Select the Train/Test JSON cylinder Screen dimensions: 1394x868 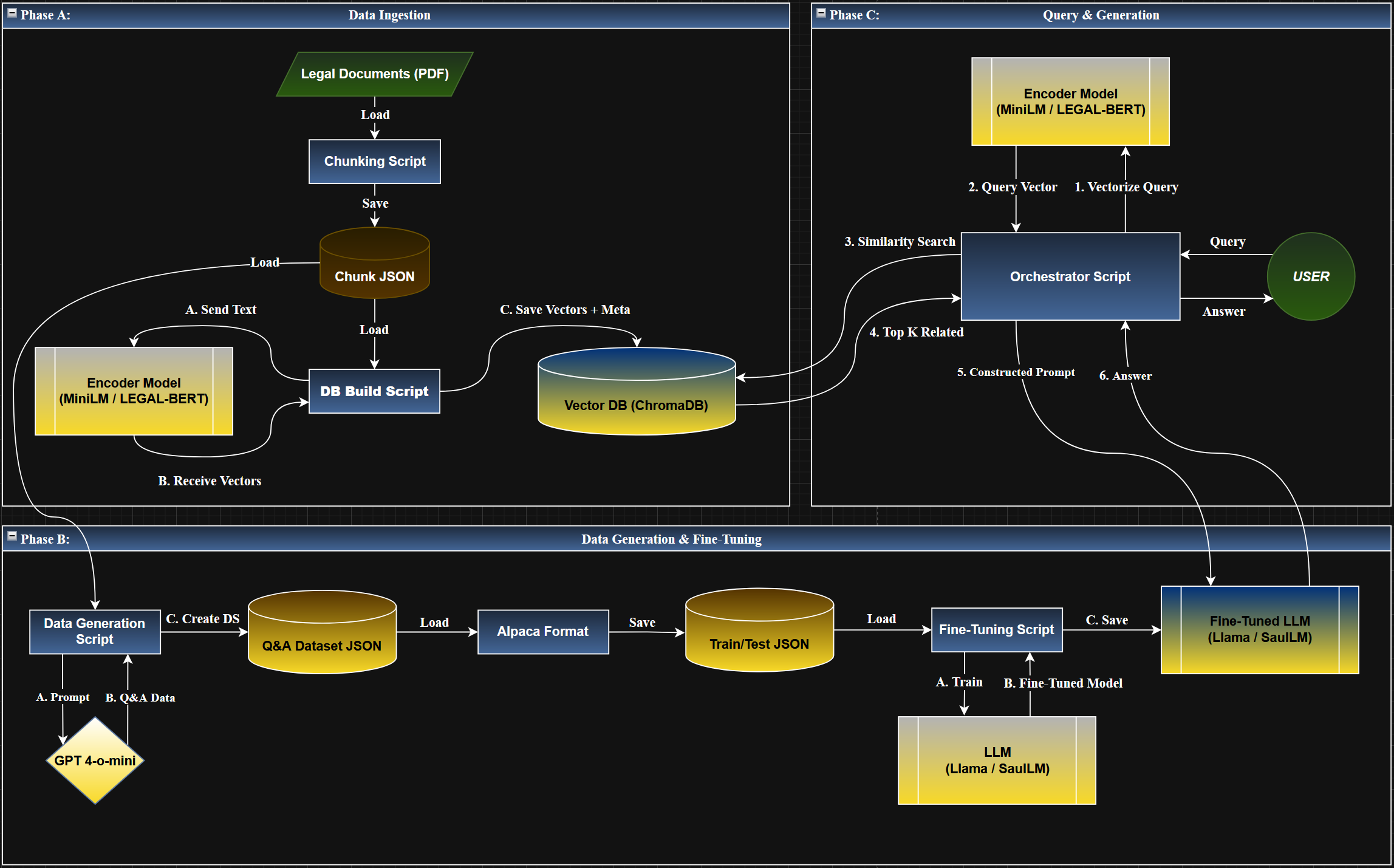(760, 630)
